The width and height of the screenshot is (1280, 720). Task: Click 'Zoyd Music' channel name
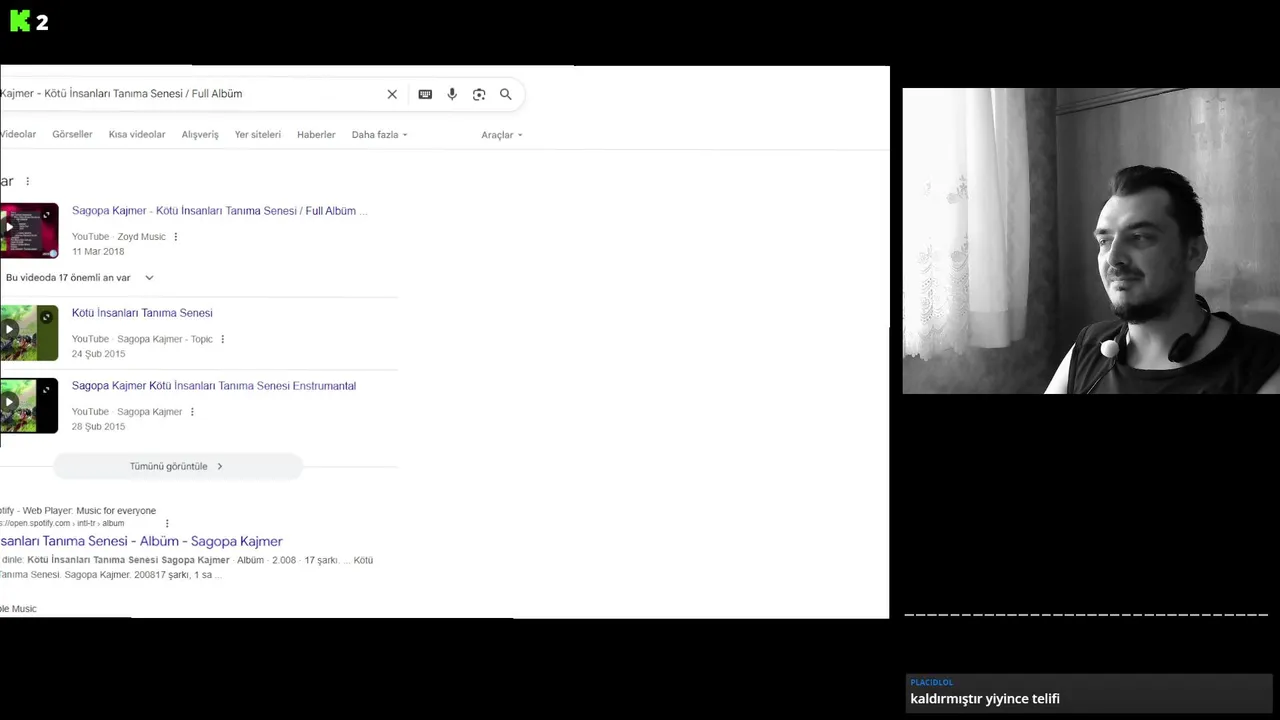point(141,237)
